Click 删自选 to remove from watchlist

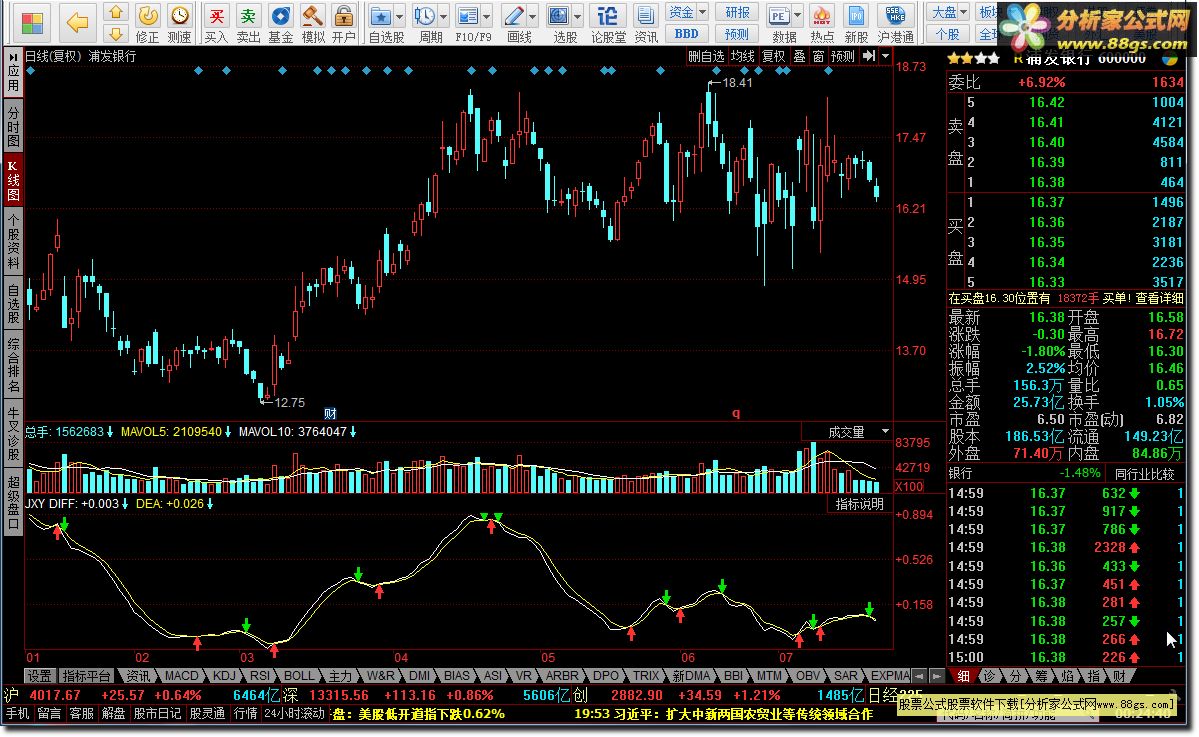[706, 56]
